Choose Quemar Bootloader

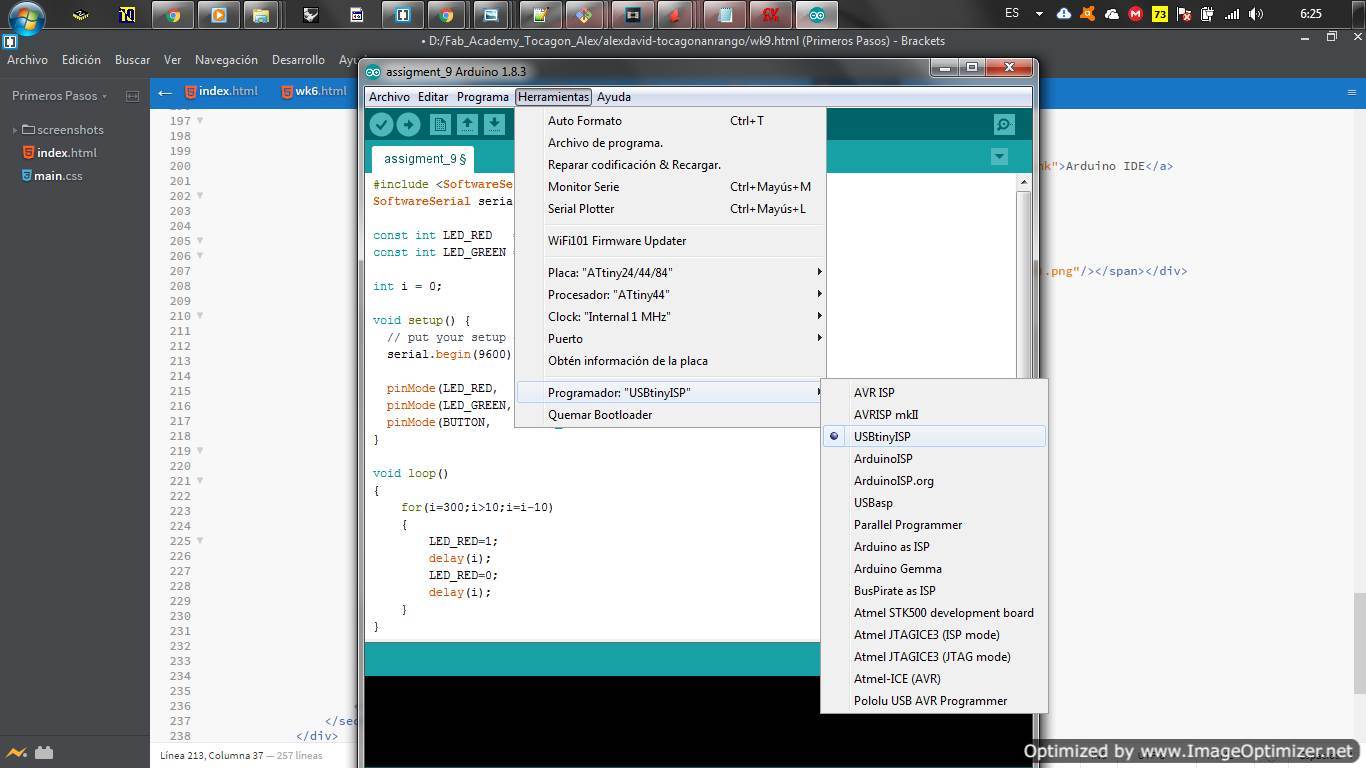coord(671,415)
